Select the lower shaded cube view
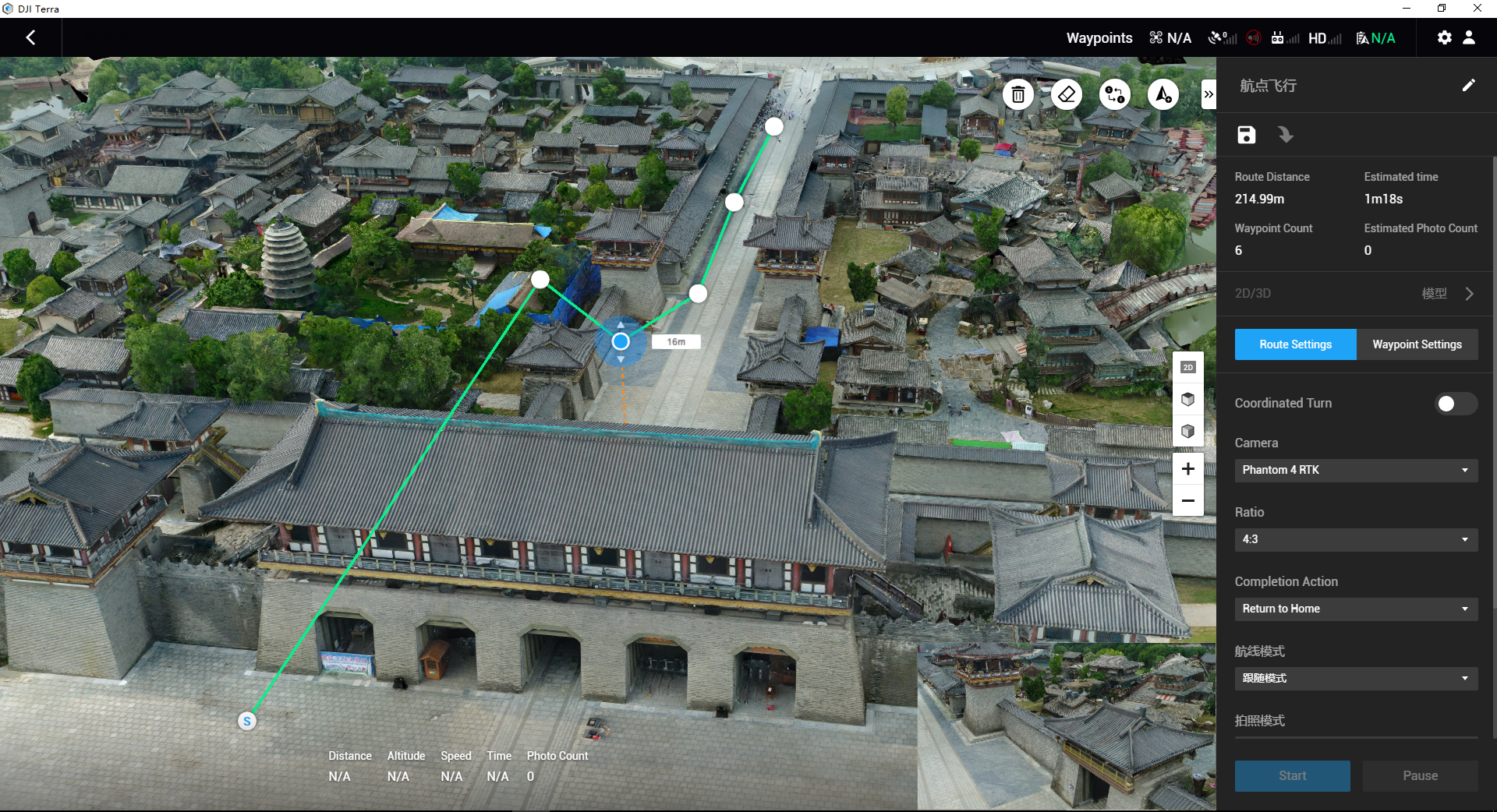This screenshot has width=1497, height=812. (x=1187, y=431)
